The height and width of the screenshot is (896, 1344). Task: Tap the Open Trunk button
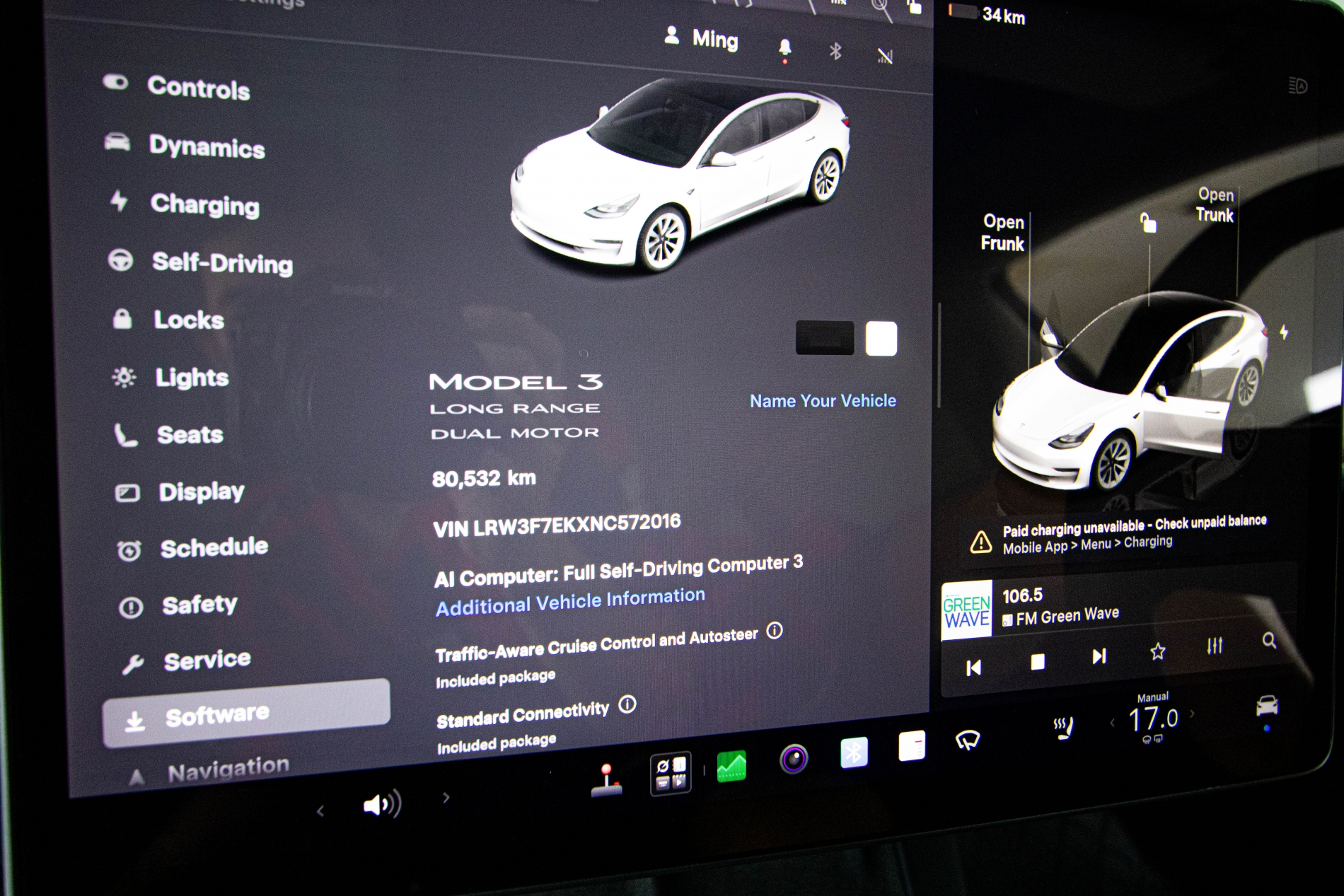(1215, 204)
